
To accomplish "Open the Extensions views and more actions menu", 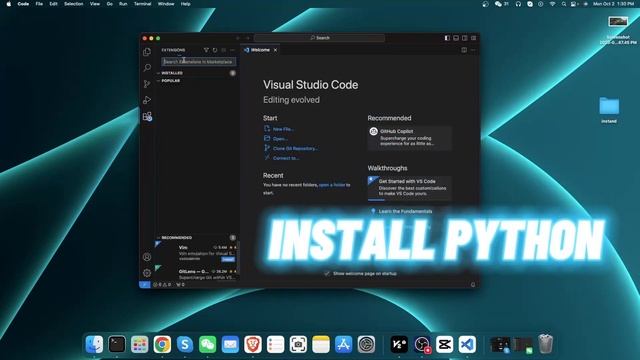I will click(x=232, y=50).
